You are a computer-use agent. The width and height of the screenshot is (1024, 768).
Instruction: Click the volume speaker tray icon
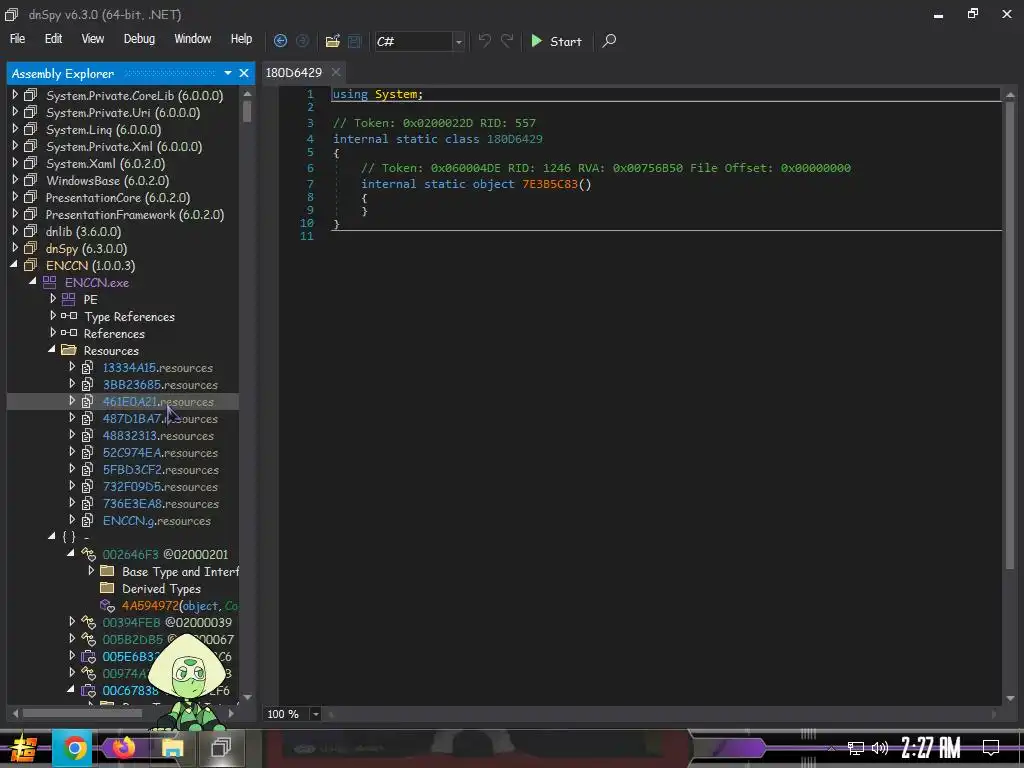pos(880,748)
